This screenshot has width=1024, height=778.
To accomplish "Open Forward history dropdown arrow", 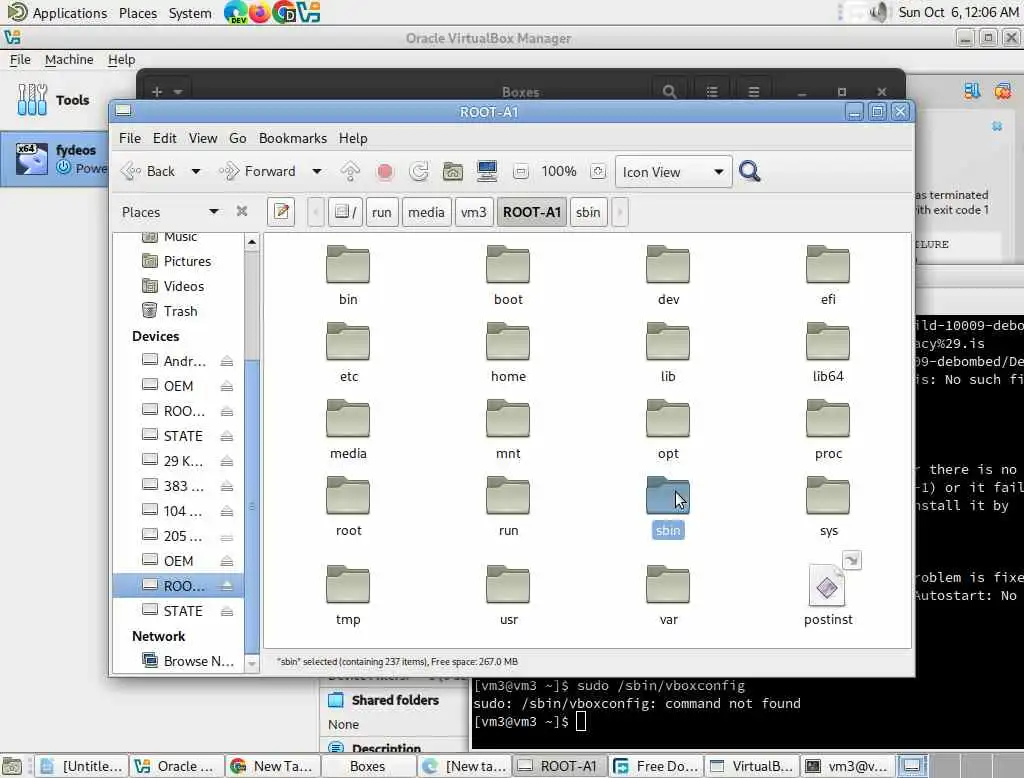I will (x=317, y=171).
